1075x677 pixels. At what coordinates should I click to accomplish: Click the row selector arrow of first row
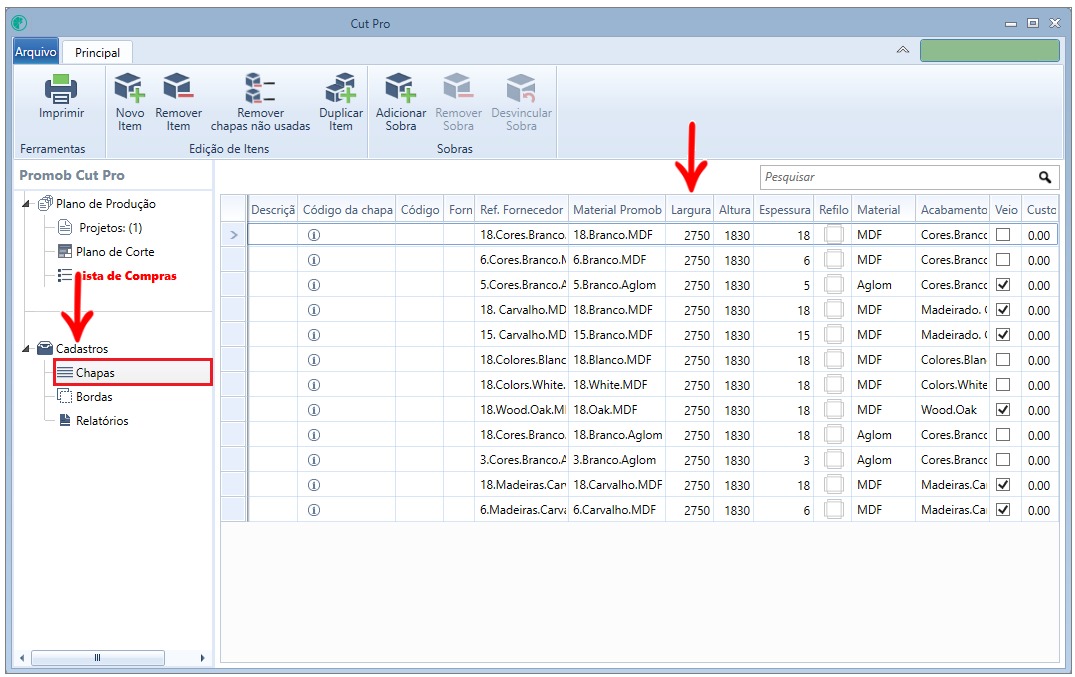[x=234, y=235]
